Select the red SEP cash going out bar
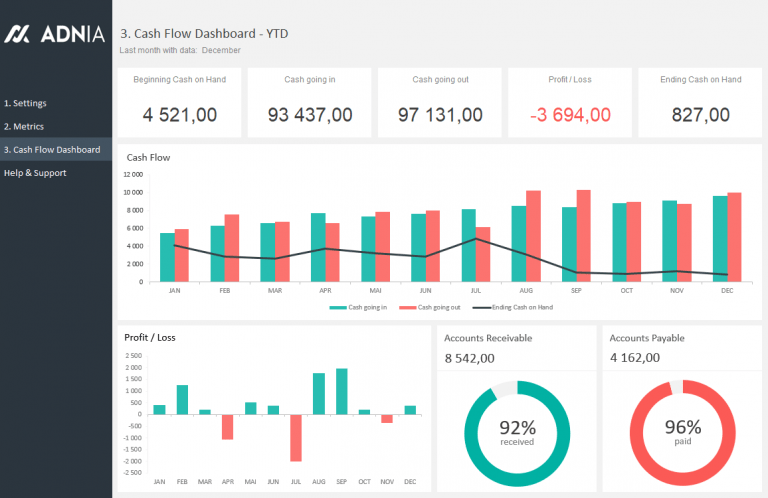 [583, 236]
